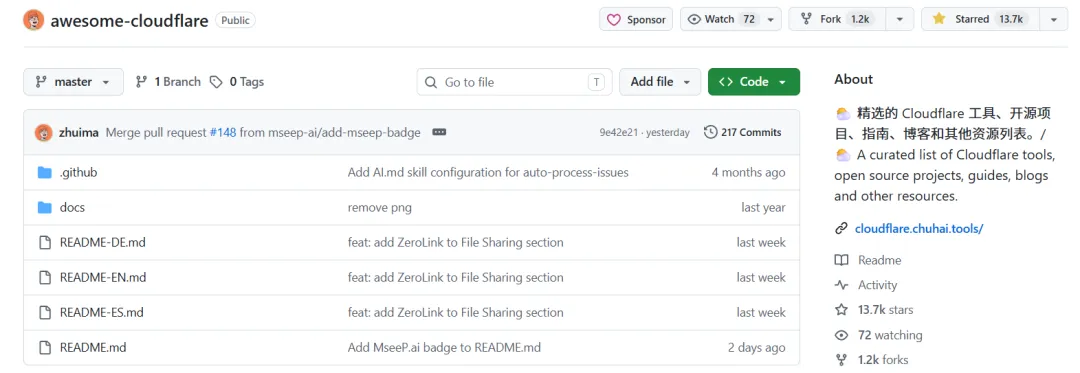Click the Readme book icon
The height and width of the screenshot is (373, 1080).
click(841, 260)
